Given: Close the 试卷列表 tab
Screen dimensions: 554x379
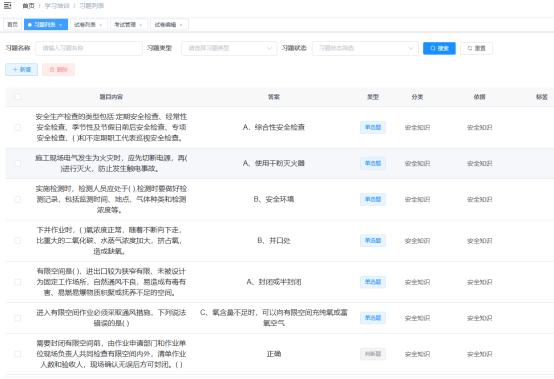Looking at the screenshot, I should point(101,25).
